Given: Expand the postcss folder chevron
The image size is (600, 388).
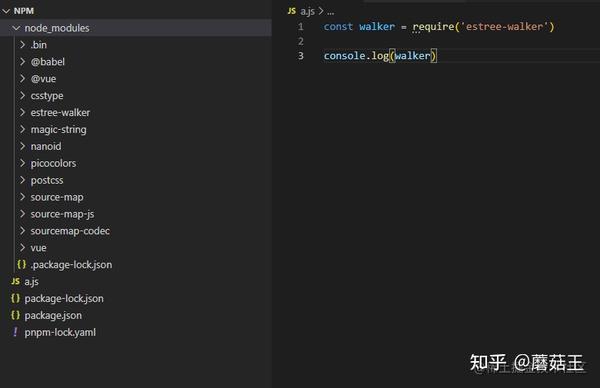Looking at the screenshot, I should pyautogui.click(x=23, y=180).
